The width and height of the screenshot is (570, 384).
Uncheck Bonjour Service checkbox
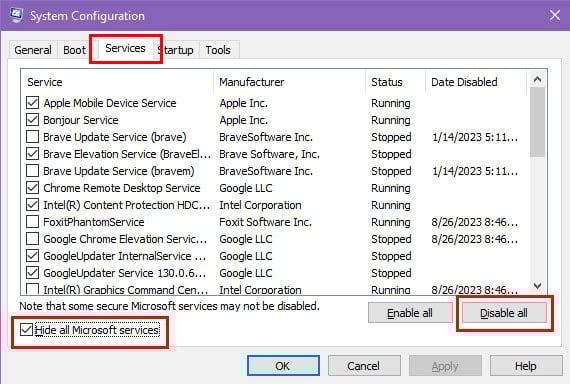click(32, 120)
